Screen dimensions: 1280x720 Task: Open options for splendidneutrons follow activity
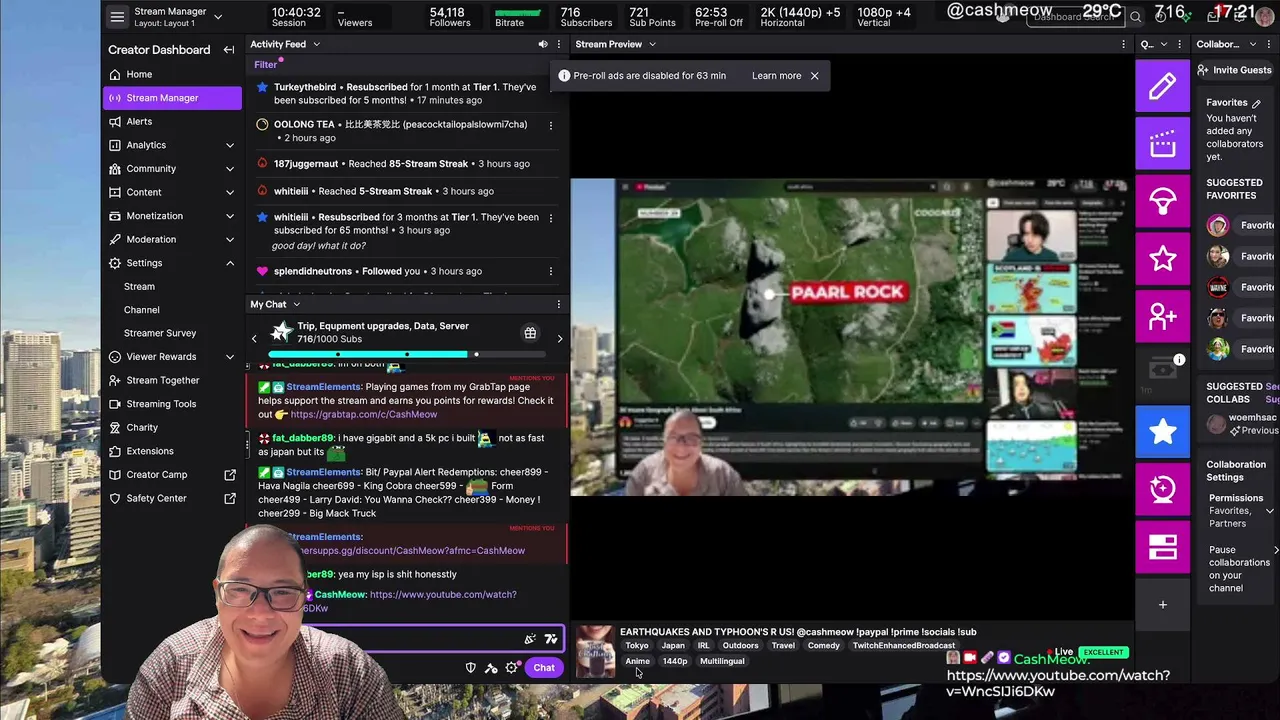[x=551, y=271]
